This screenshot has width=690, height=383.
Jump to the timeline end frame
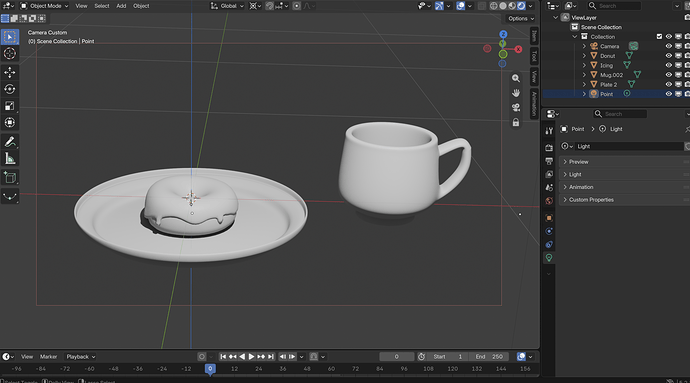271,357
